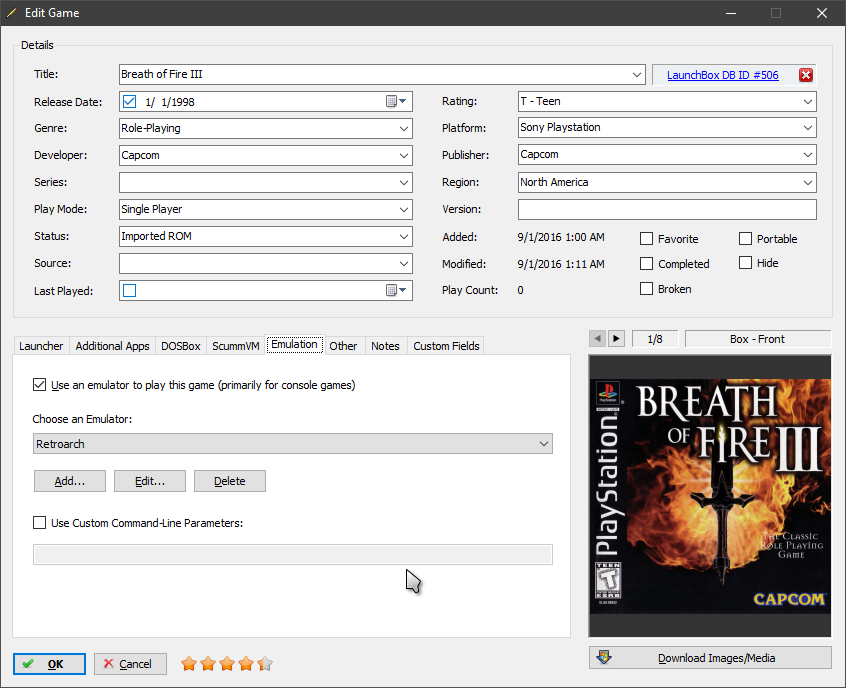Click the Version input field
The image size is (846, 688).
[667, 209]
